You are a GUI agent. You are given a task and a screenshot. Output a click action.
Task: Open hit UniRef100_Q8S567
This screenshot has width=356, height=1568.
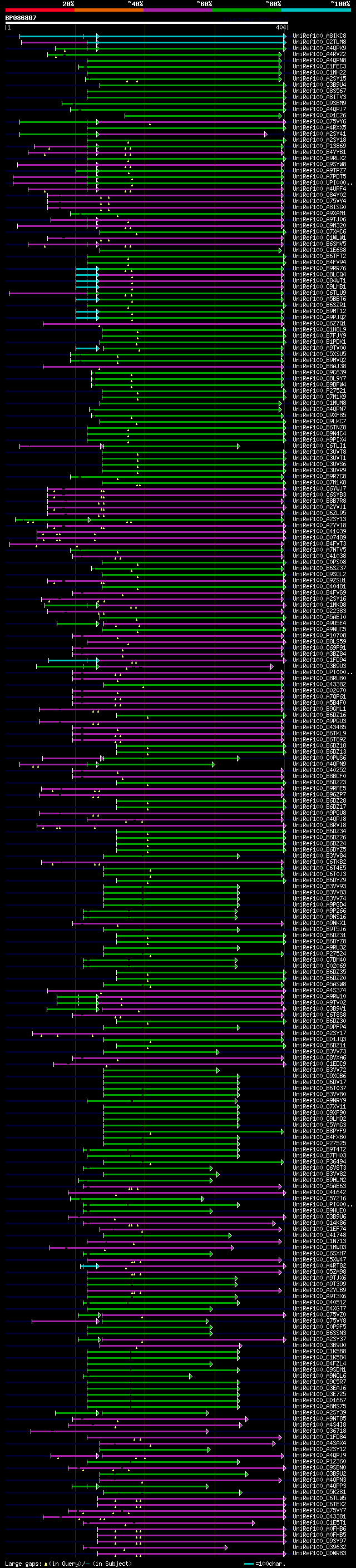click(319, 91)
